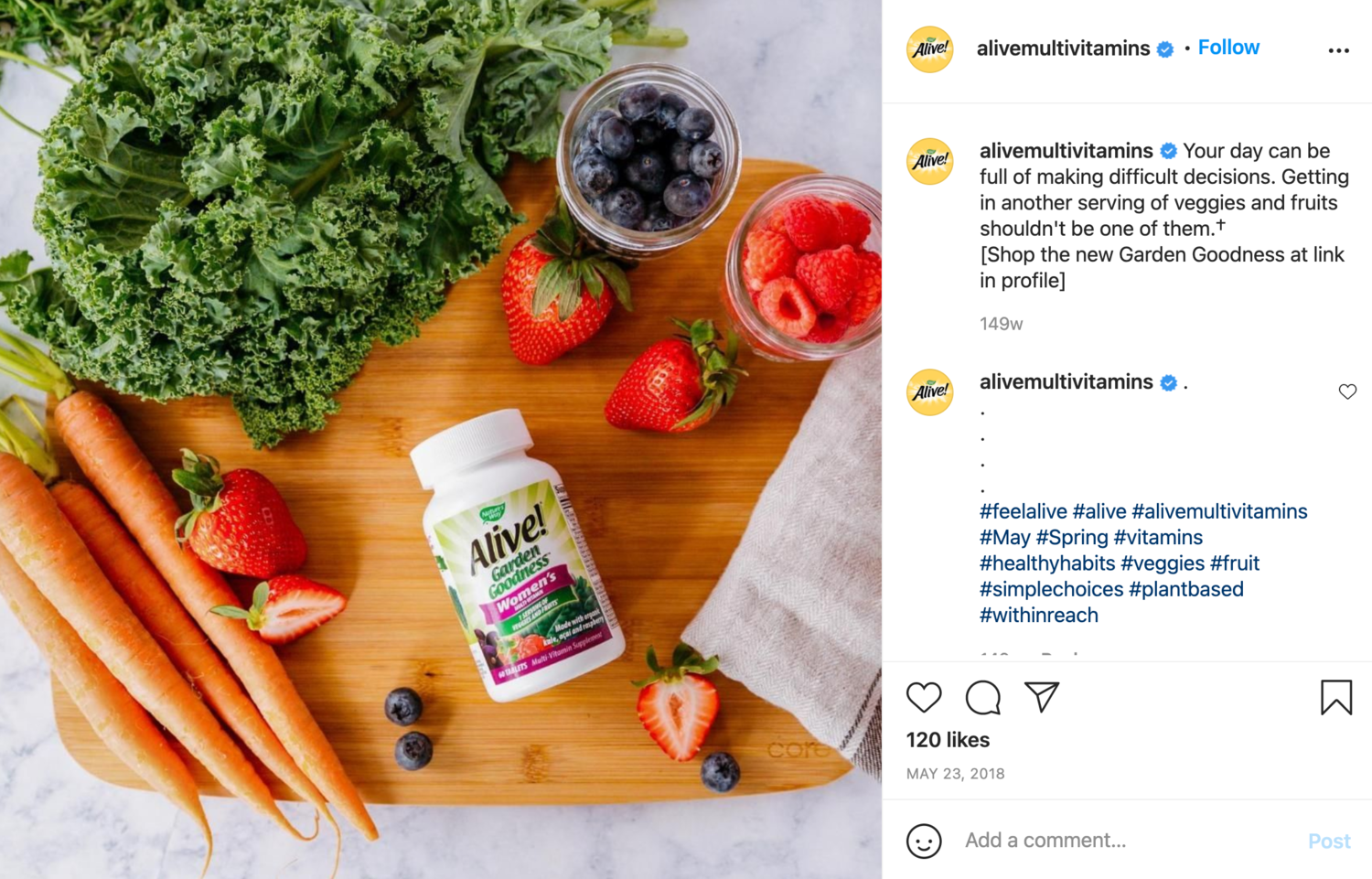The width and height of the screenshot is (1372, 879).
Task: Submit comment with Post button
Action: (x=1329, y=841)
